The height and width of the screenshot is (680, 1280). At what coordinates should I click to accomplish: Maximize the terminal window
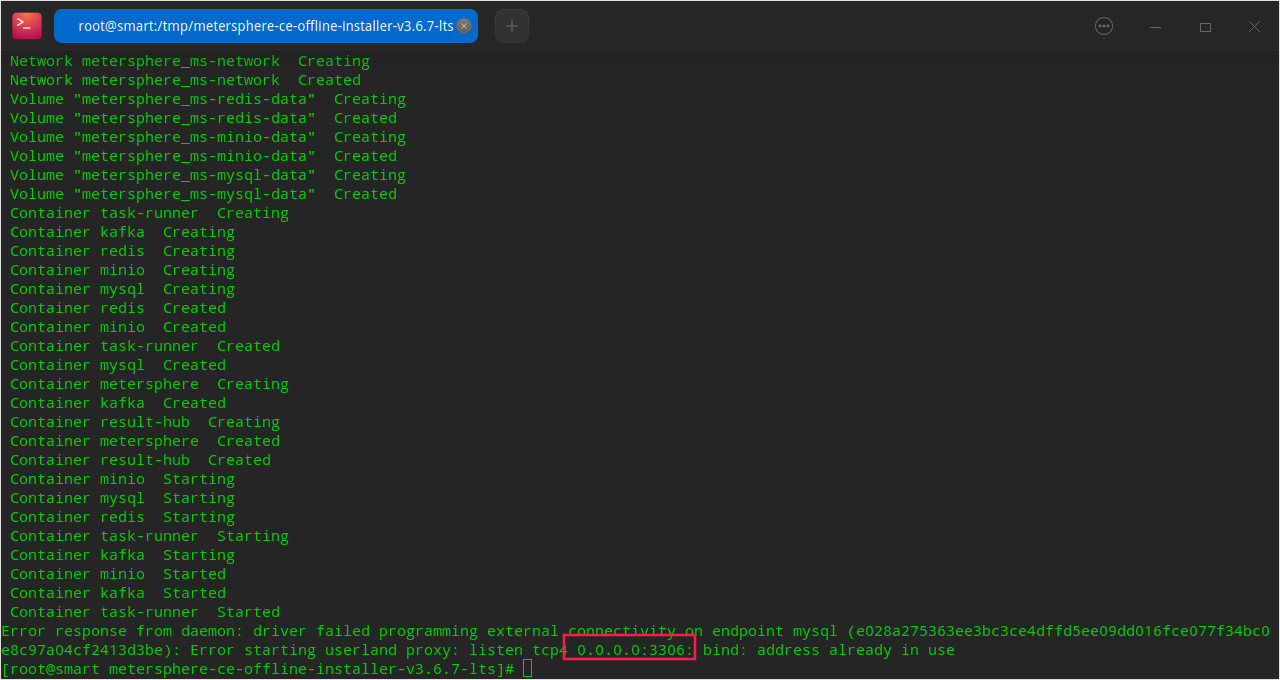tap(1205, 26)
